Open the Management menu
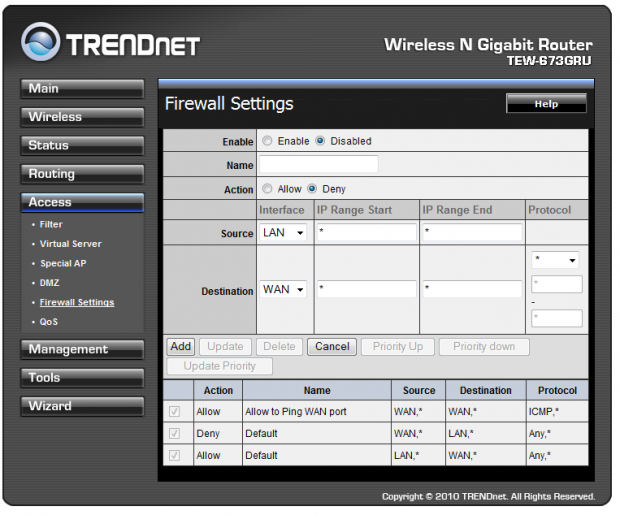The height and width of the screenshot is (515, 620). coord(82,350)
